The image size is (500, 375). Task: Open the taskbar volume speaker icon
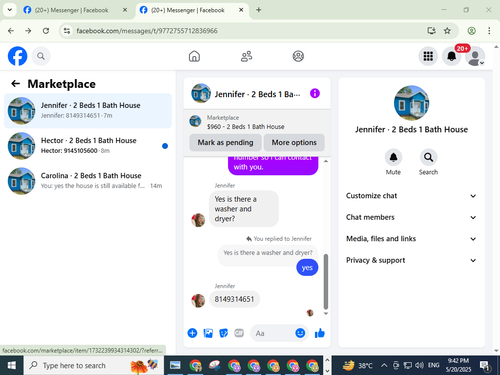pyautogui.click(x=419, y=365)
